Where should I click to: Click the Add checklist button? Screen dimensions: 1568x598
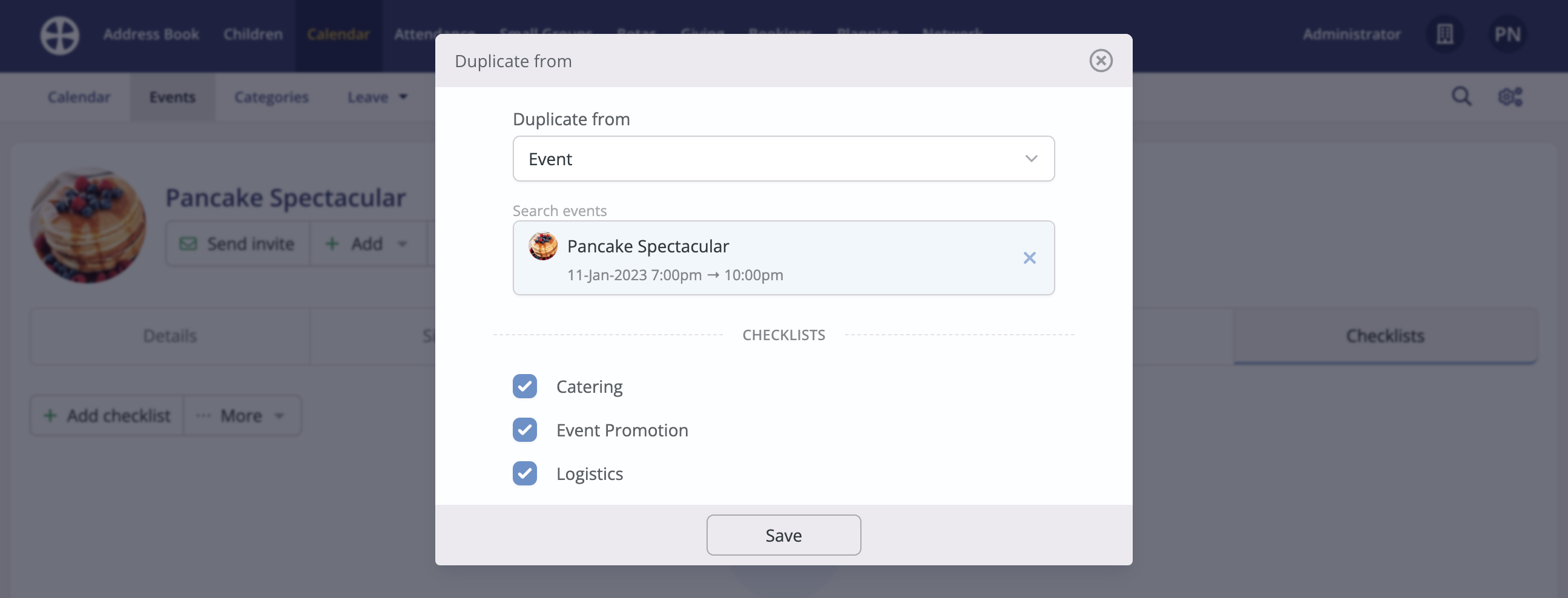107,415
